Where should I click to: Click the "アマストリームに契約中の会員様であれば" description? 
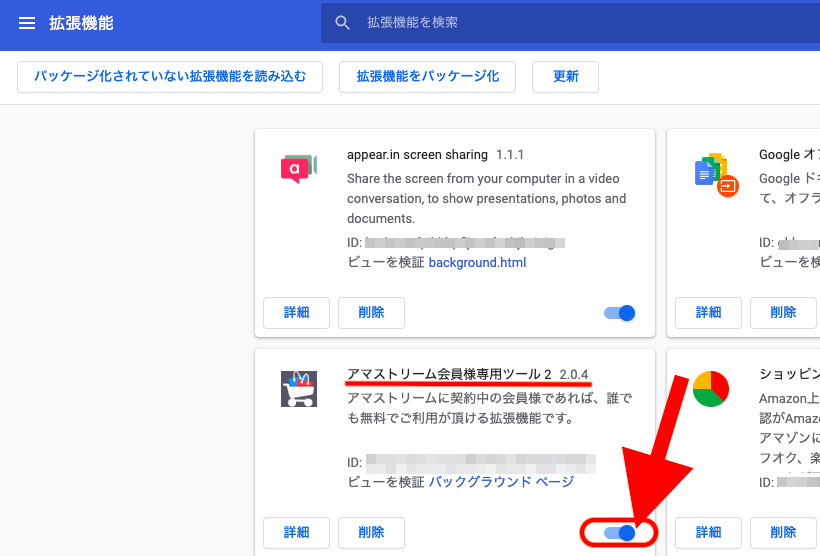point(489,409)
